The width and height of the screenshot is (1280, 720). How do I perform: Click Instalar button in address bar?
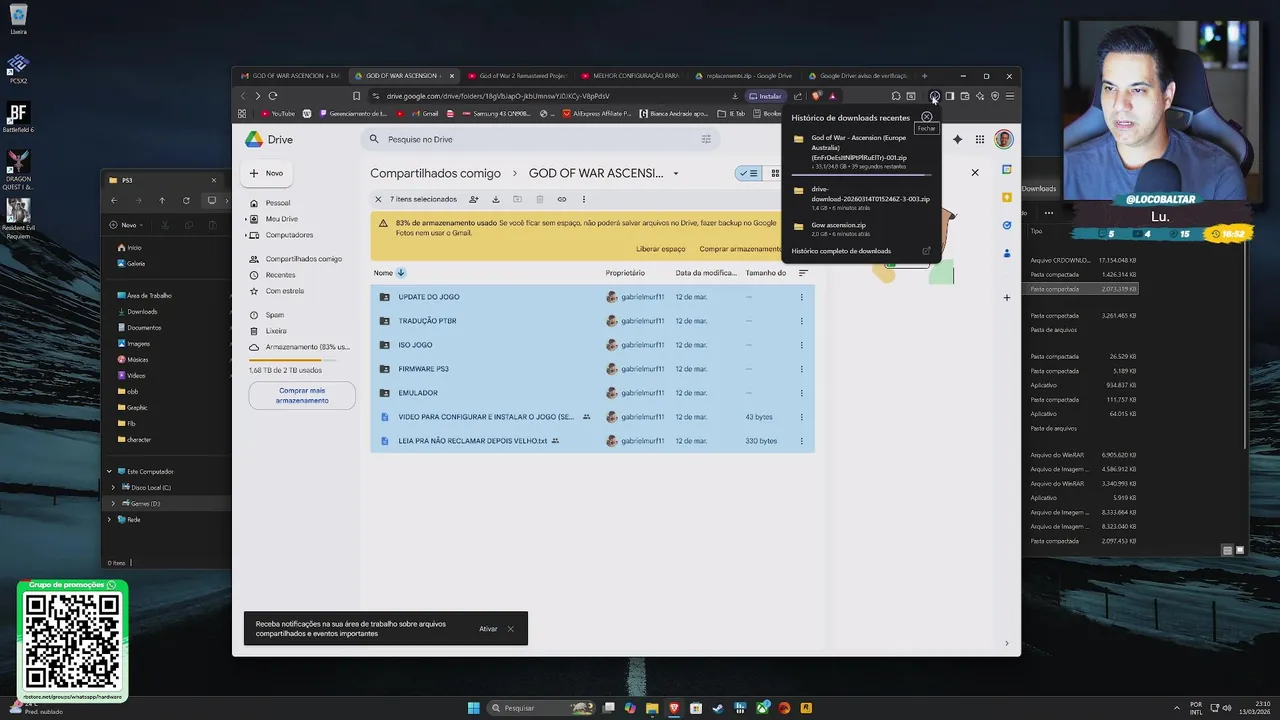tap(765, 96)
